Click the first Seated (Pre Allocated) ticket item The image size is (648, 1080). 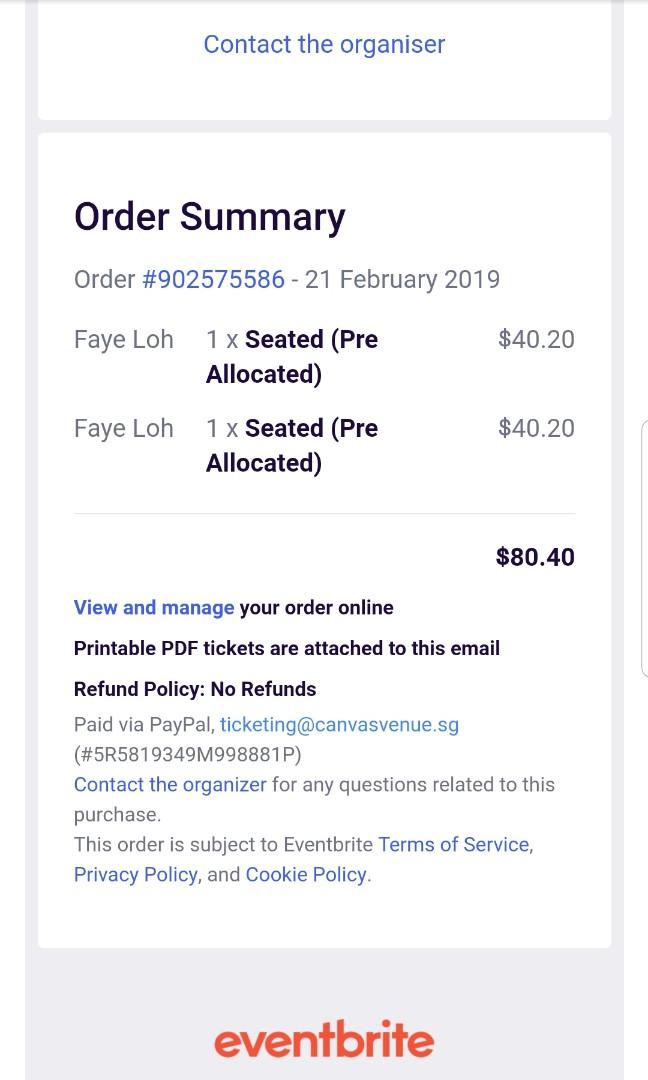click(292, 357)
